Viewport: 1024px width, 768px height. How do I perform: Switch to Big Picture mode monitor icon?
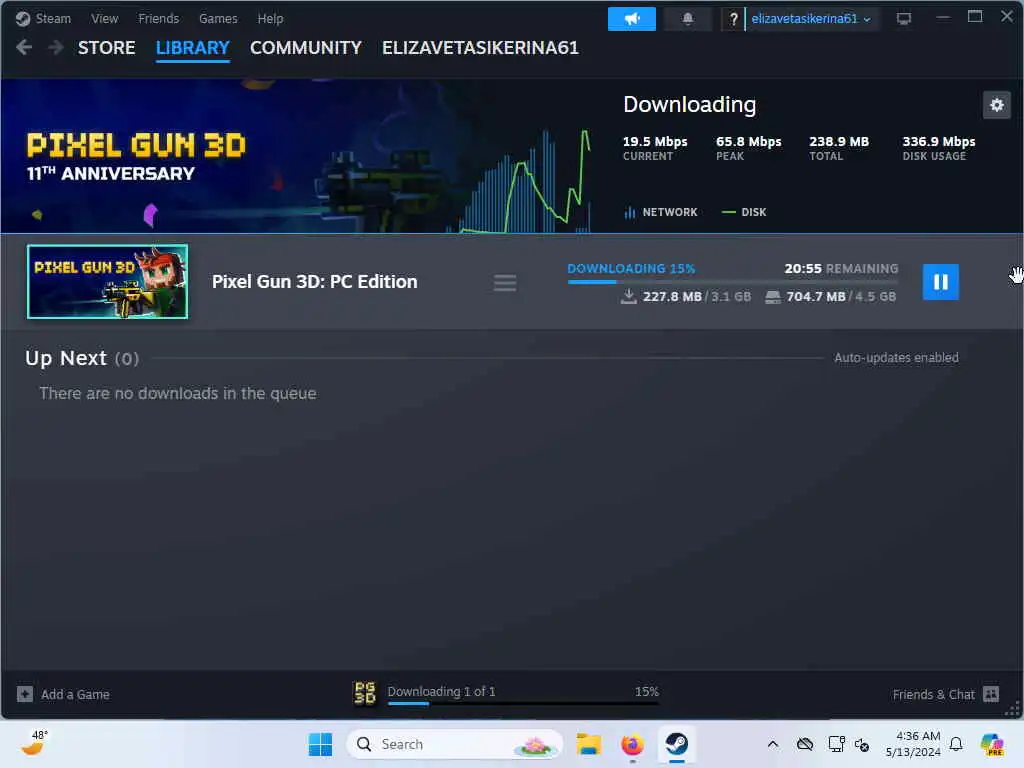[904, 19]
